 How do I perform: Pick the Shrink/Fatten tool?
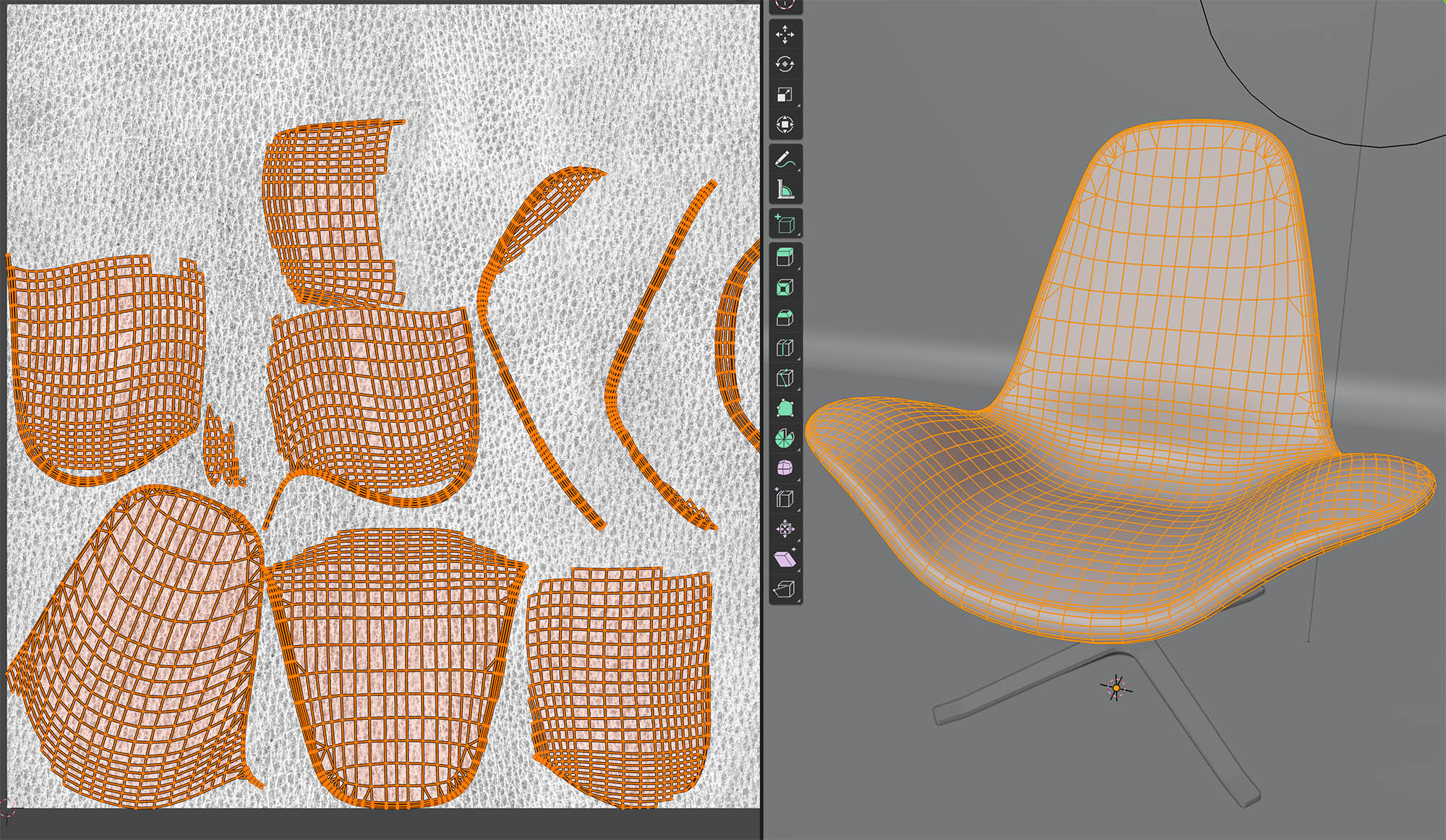785,529
